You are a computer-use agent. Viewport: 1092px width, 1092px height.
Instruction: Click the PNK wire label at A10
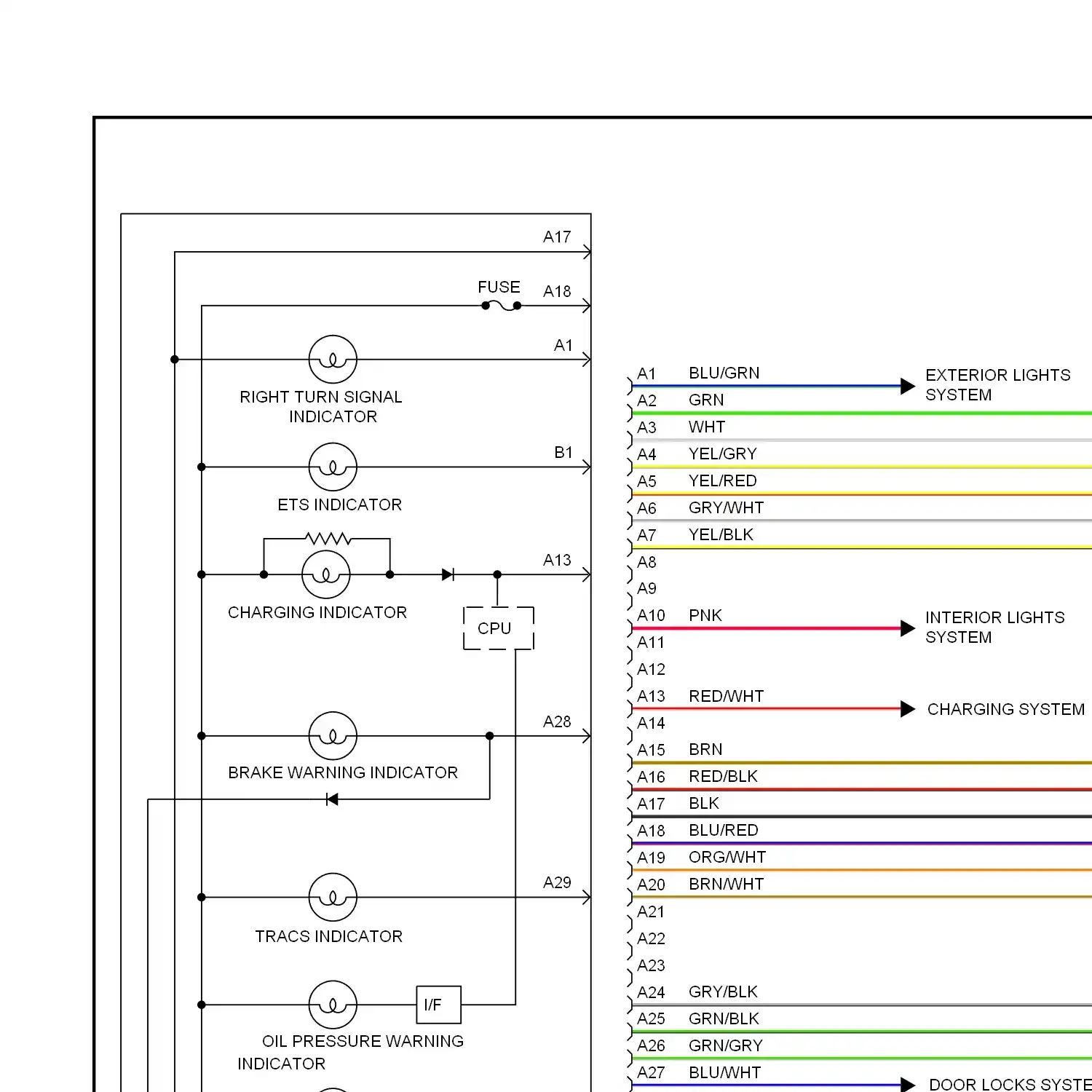point(705,615)
